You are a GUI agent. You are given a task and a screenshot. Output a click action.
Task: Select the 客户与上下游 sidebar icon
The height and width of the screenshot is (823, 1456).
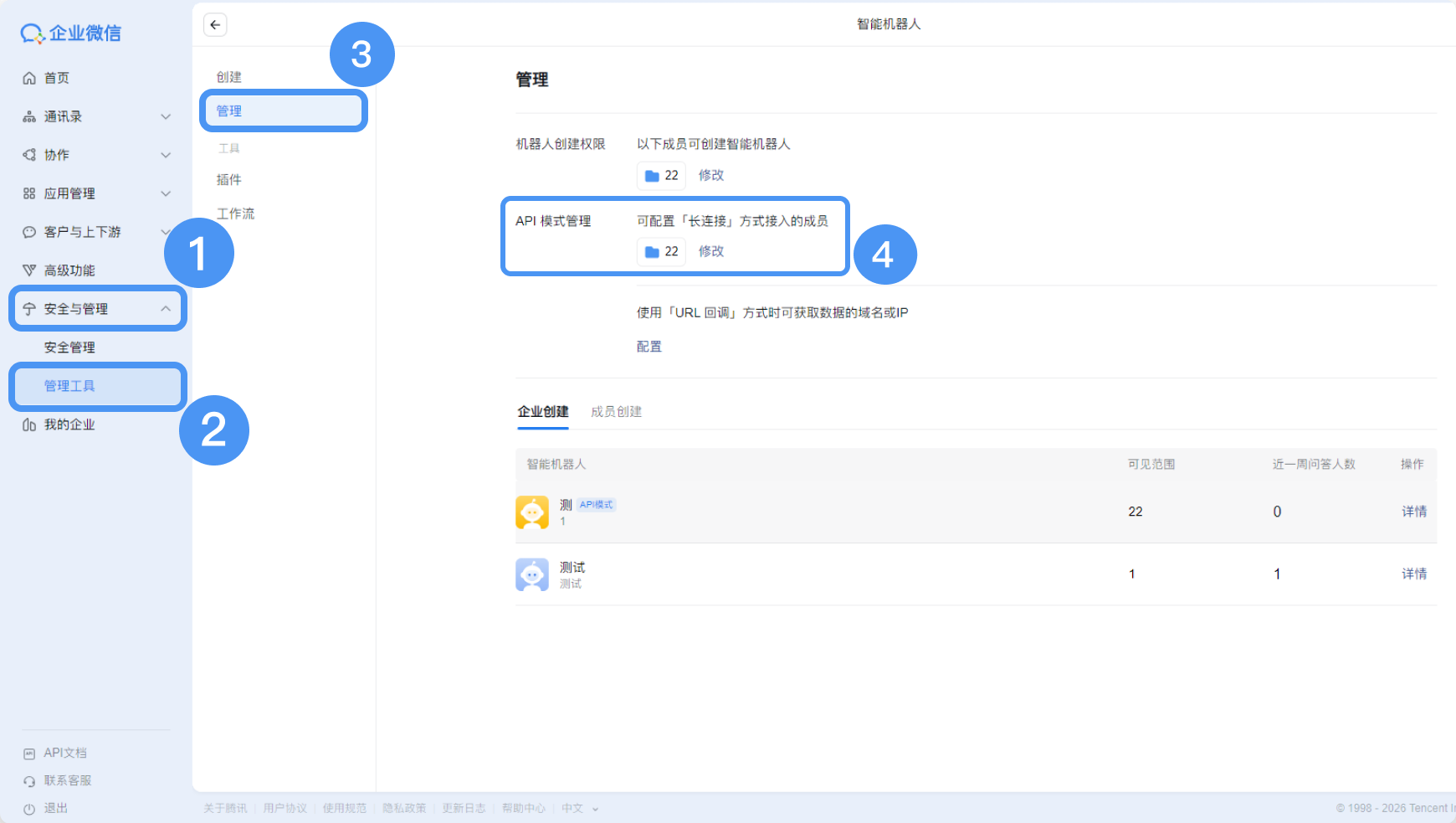(x=29, y=232)
